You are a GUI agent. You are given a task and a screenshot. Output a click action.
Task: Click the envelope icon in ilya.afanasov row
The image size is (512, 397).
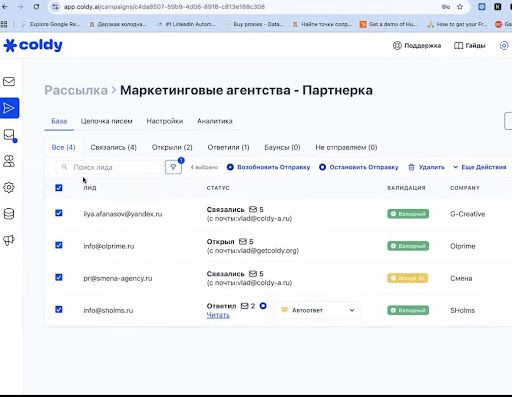pos(253,209)
